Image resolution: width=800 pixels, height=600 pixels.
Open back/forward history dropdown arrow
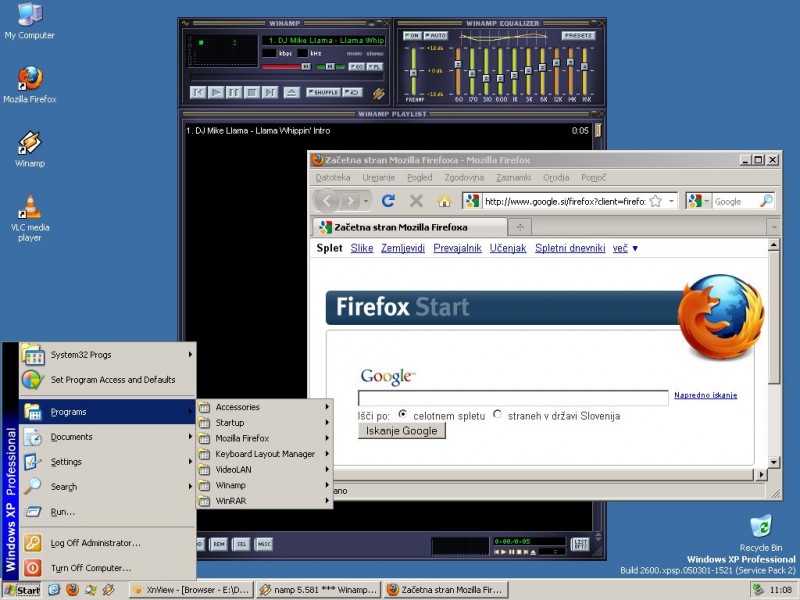coord(366,201)
